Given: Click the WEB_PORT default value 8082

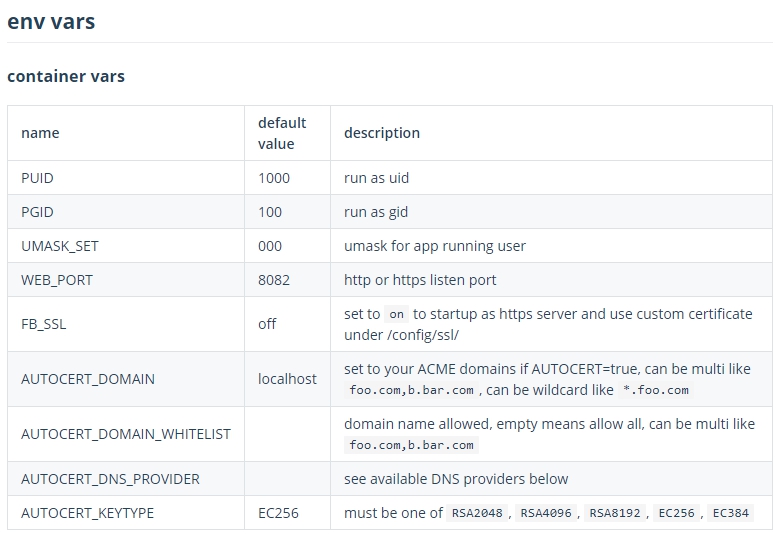Looking at the screenshot, I should 274,280.
